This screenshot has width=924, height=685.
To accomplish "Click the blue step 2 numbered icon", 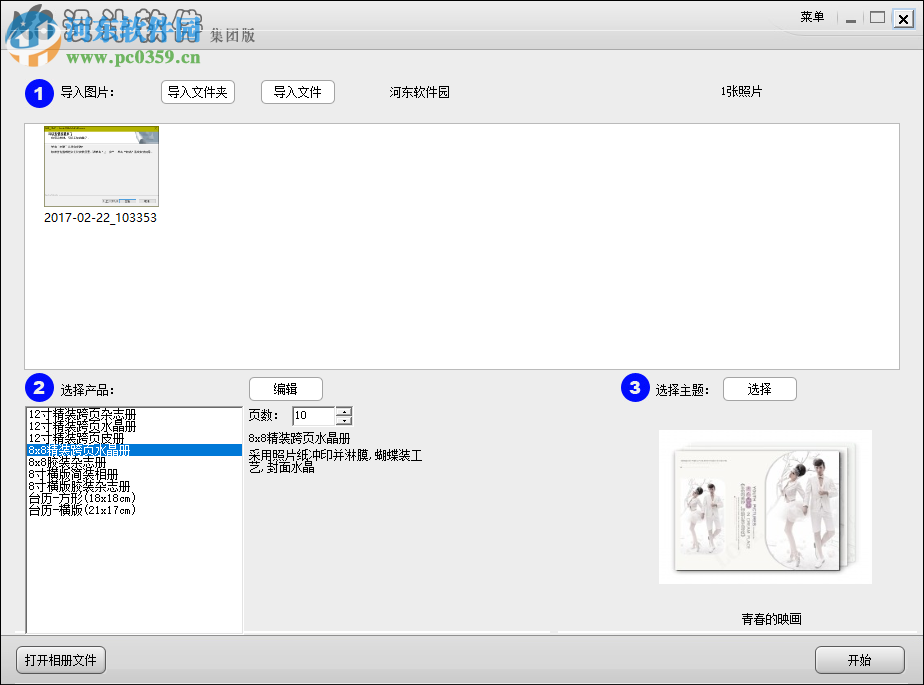I will pos(38,388).
